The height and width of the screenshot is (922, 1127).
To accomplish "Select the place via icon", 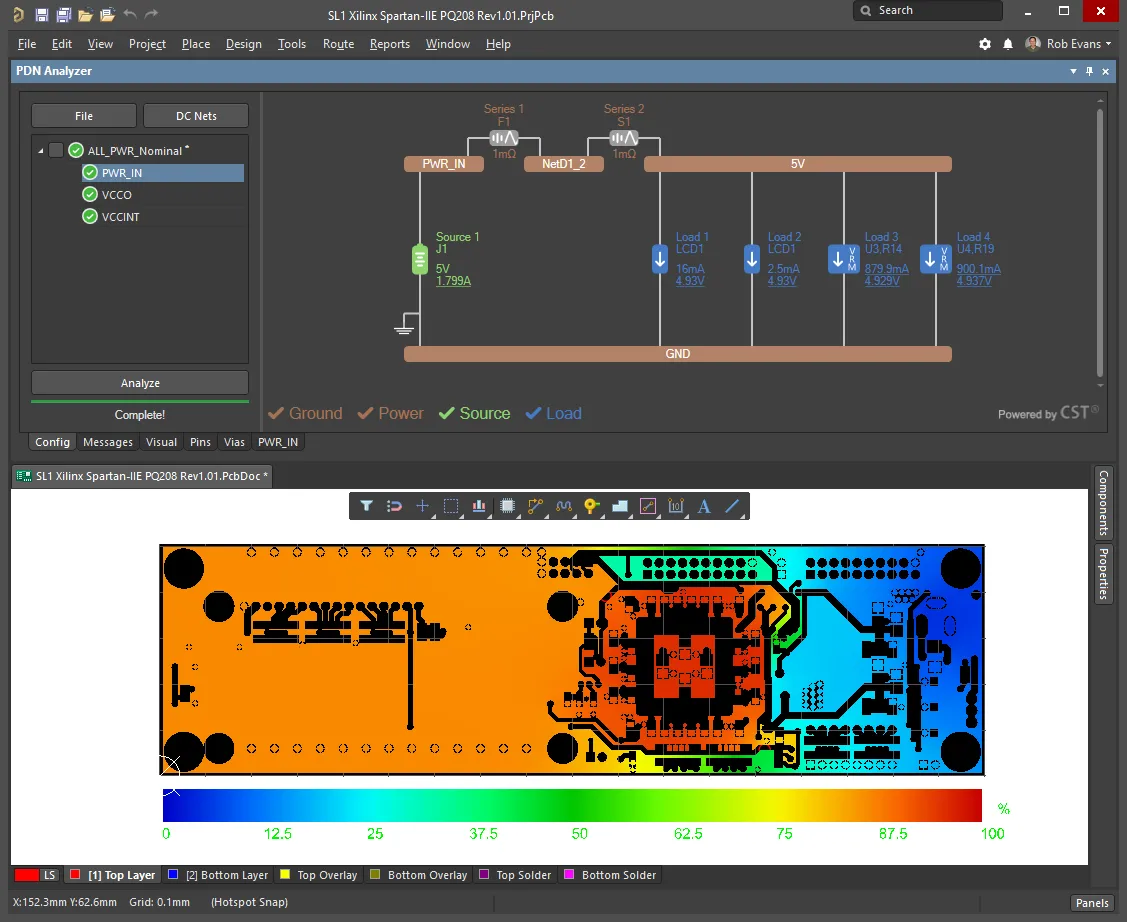I will click(591, 506).
